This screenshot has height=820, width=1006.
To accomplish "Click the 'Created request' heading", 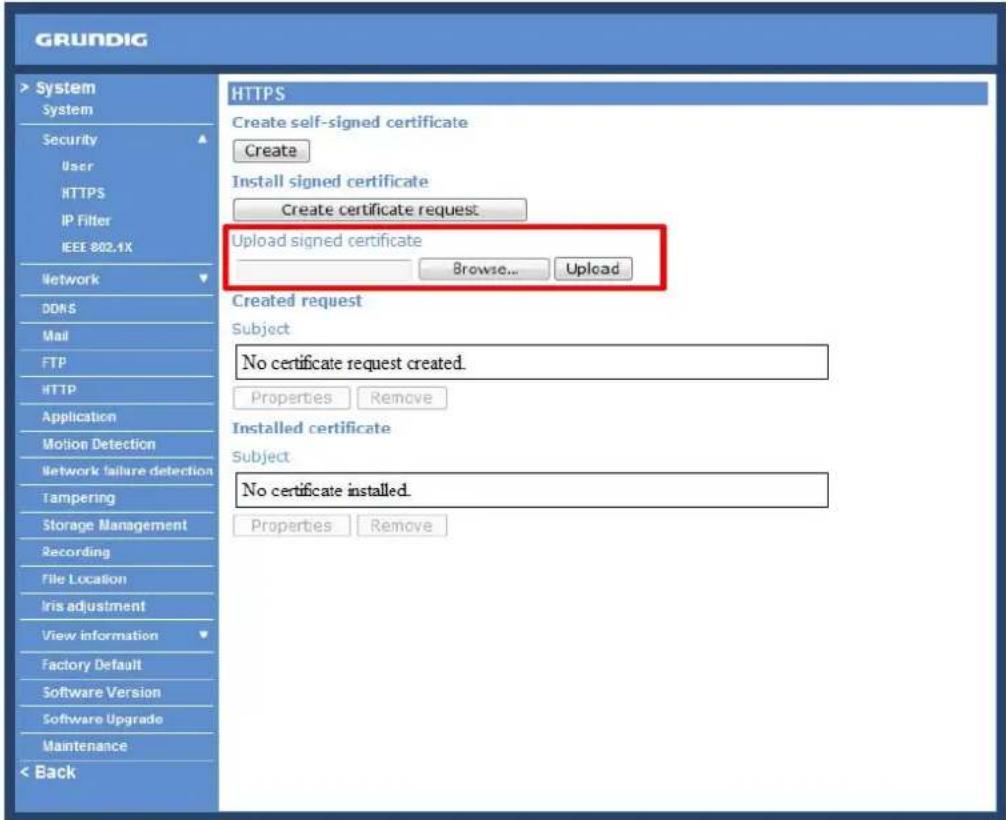I will (x=297, y=301).
